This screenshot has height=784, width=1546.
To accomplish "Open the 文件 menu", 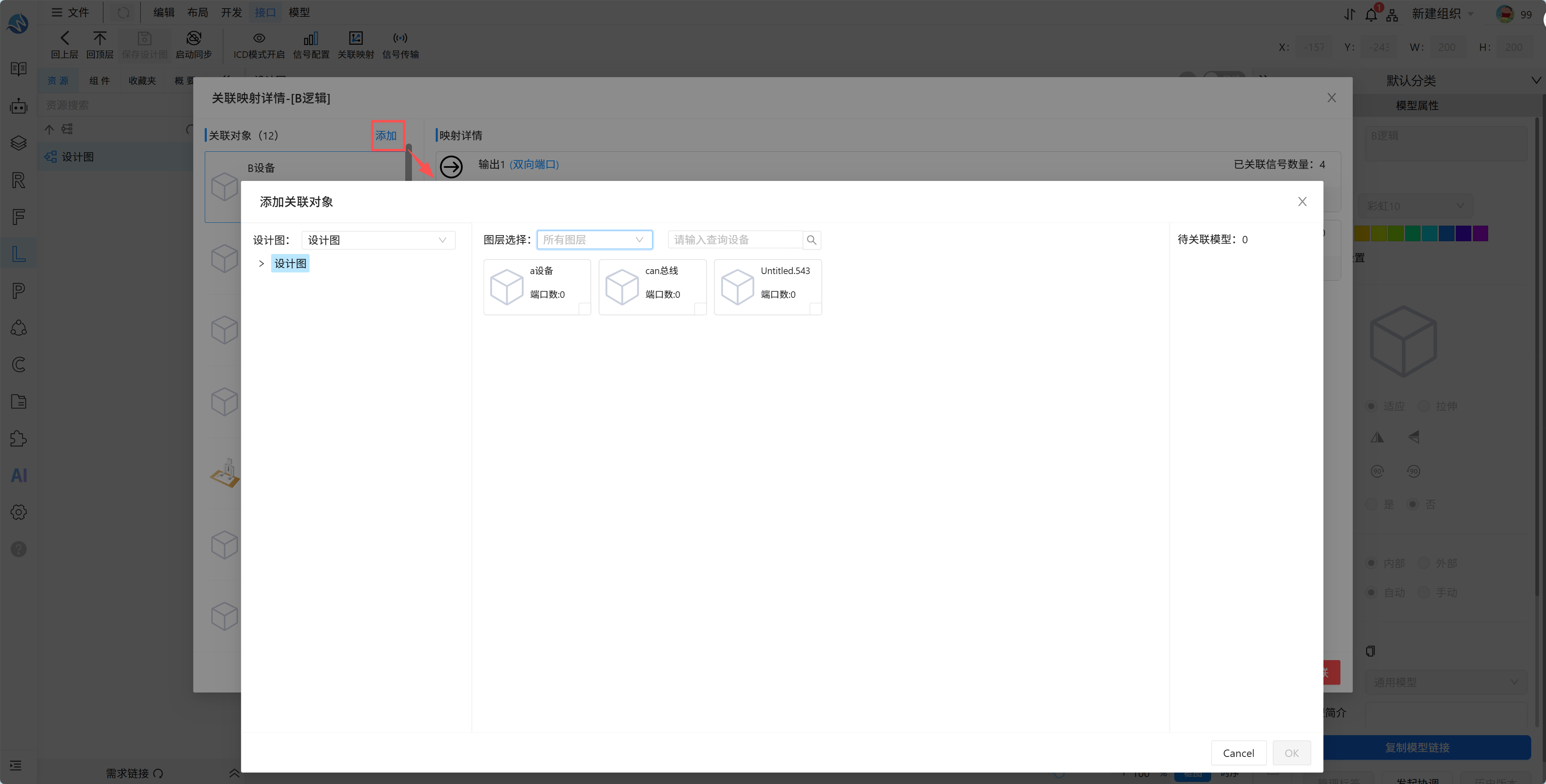I will [x=70, y=12].
